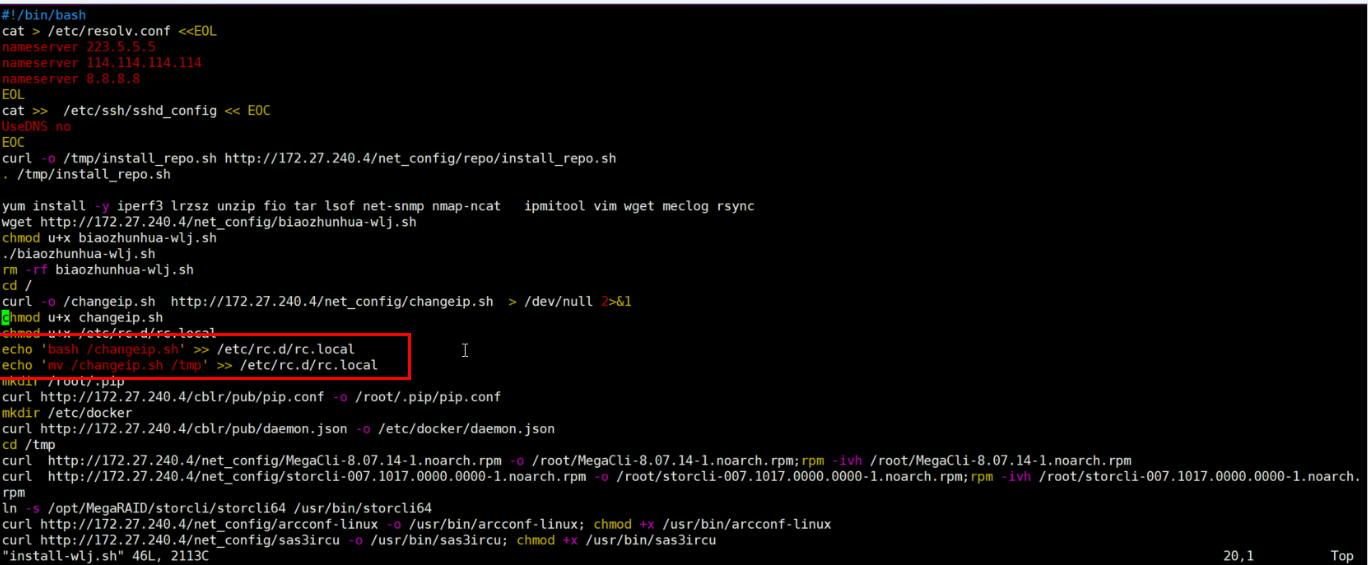Click '/etc/ssh/sshd_config' in the cat line

[x=140, y=110]
